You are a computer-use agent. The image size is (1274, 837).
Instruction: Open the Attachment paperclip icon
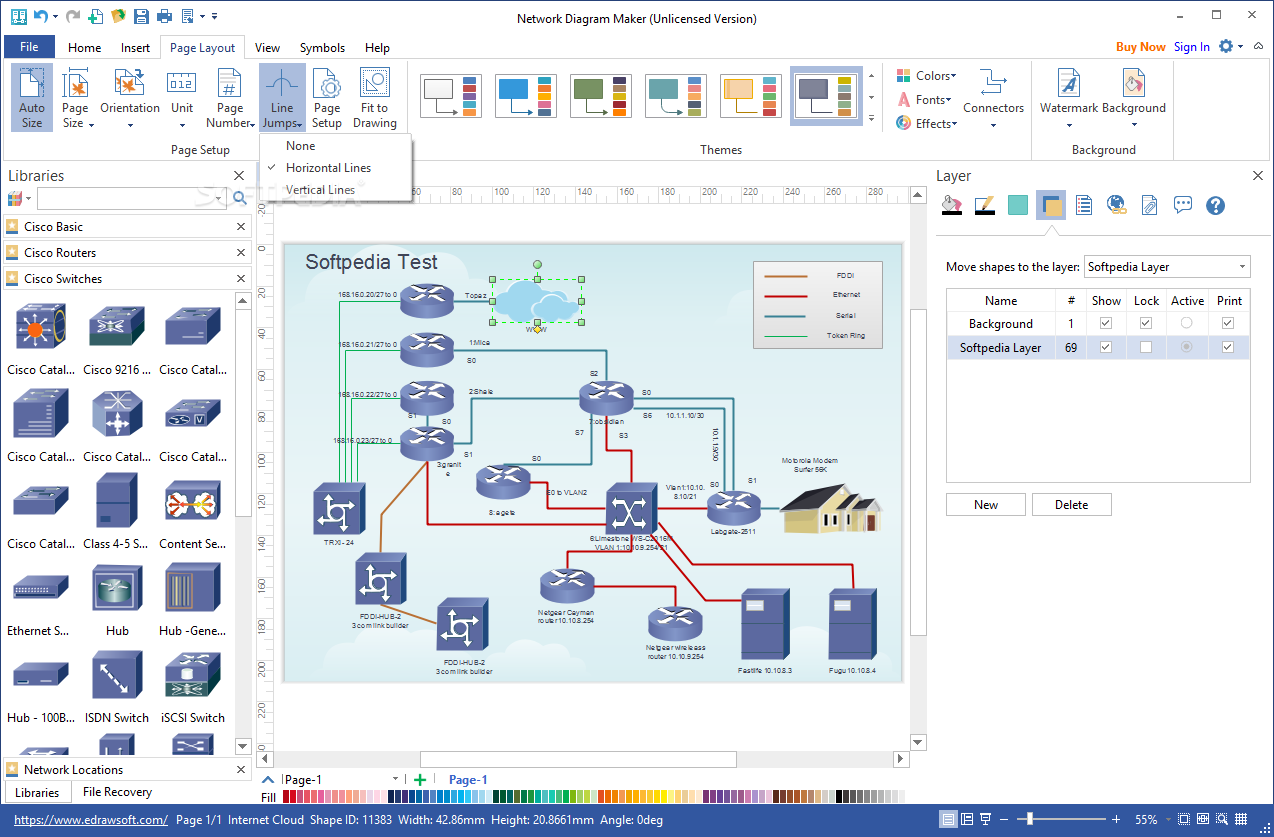1149,205
